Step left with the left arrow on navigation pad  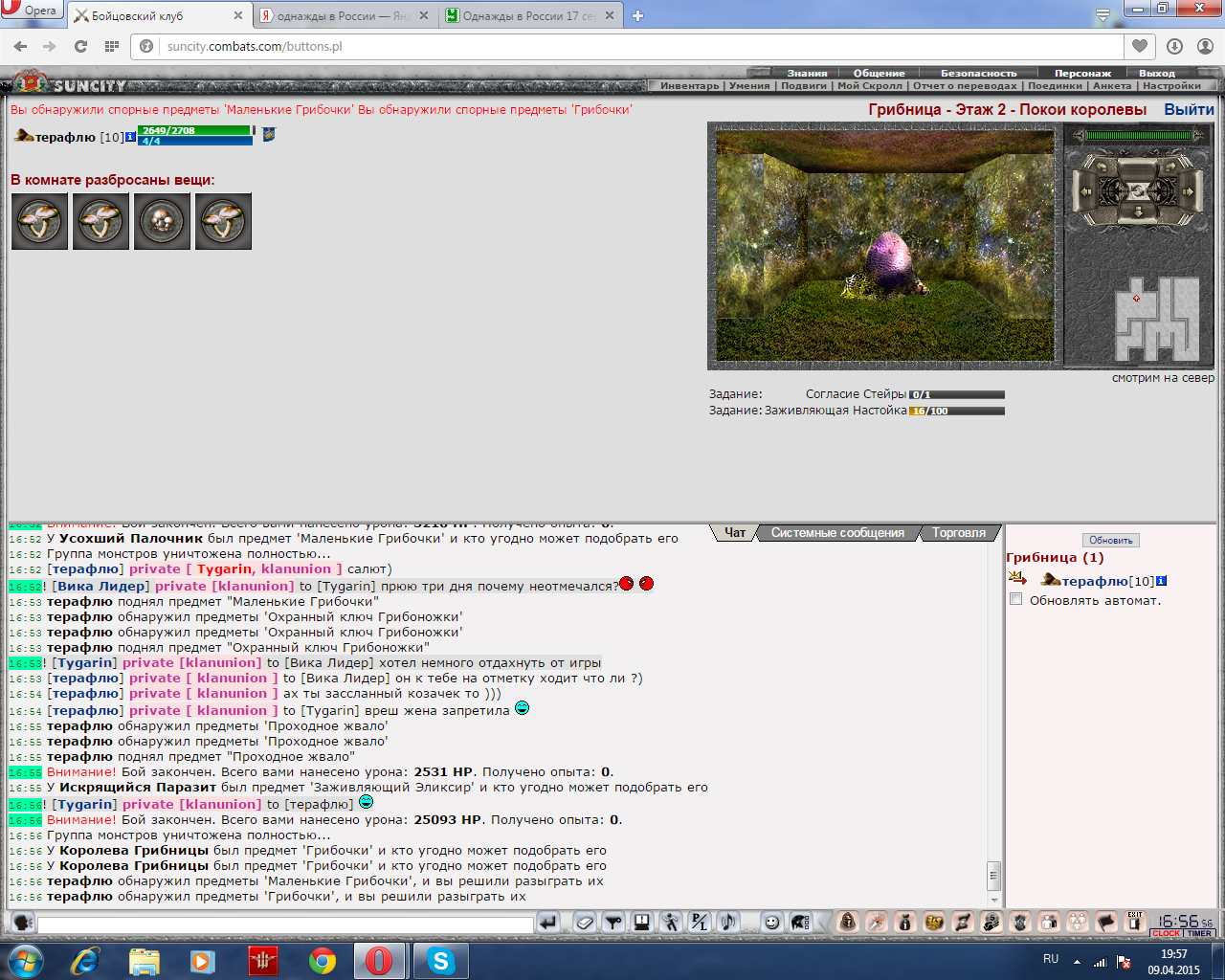[1085, 191]
